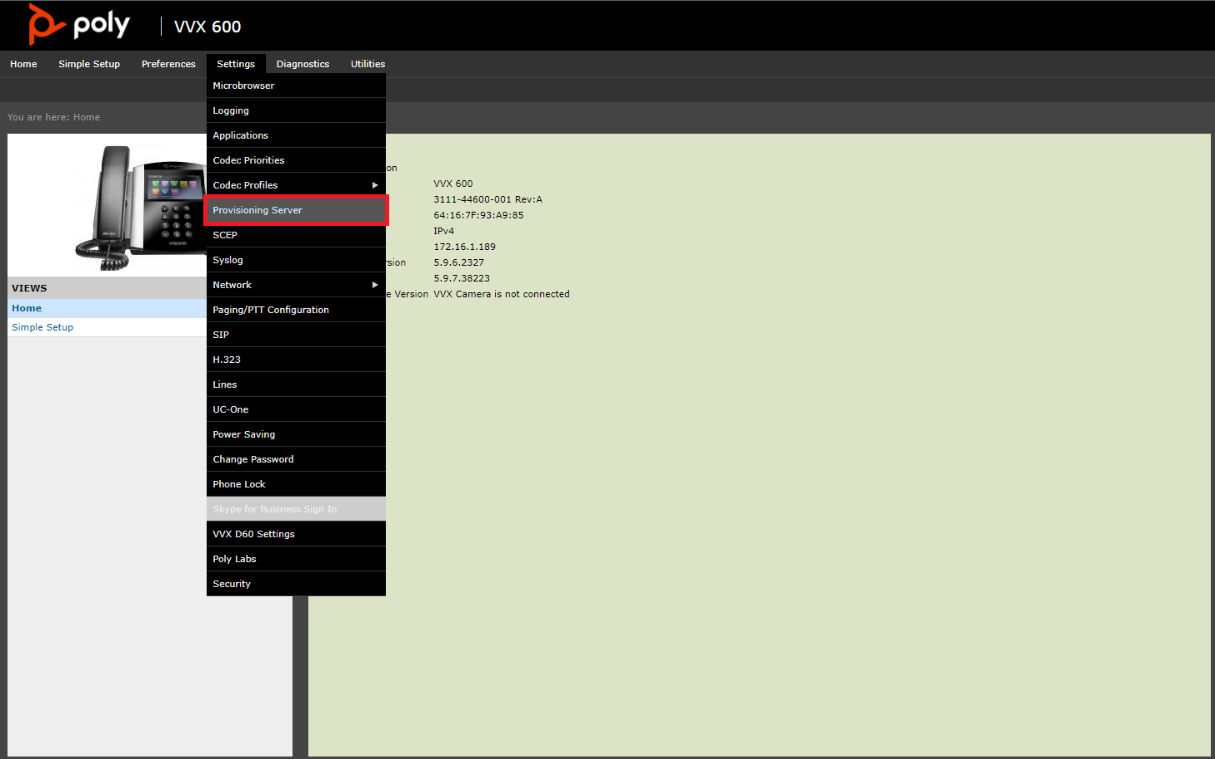Select the version value 5.9.6.2327
1215x759 pixels.
click(x=461, y=262)
